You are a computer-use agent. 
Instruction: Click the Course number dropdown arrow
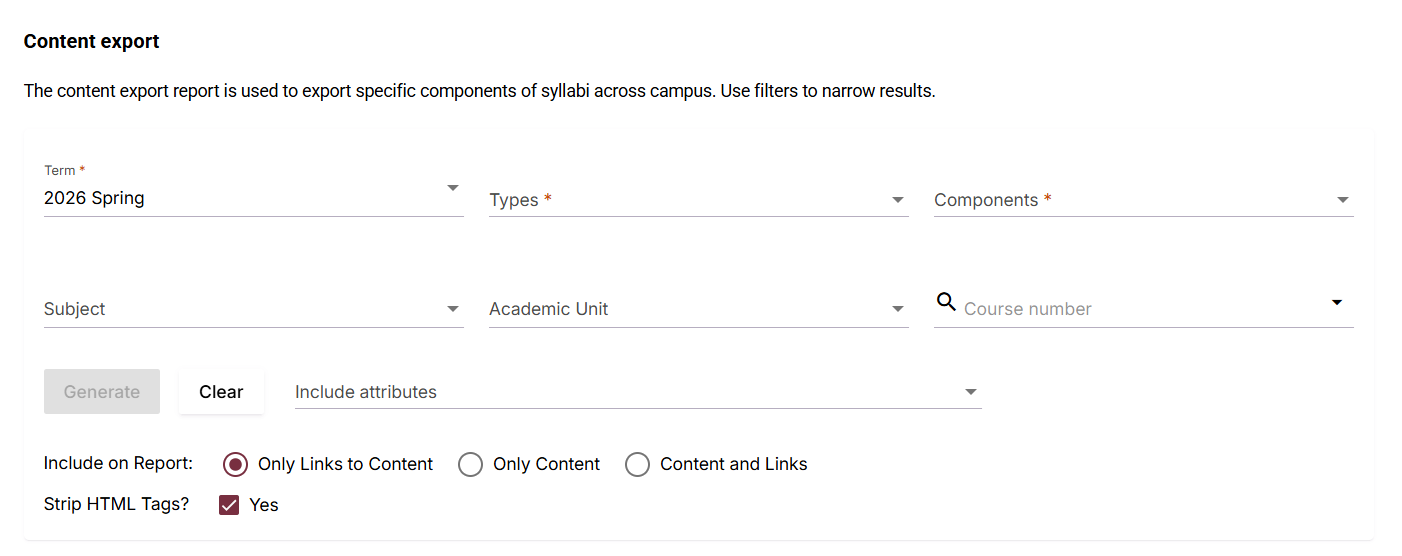[1337, 302]
